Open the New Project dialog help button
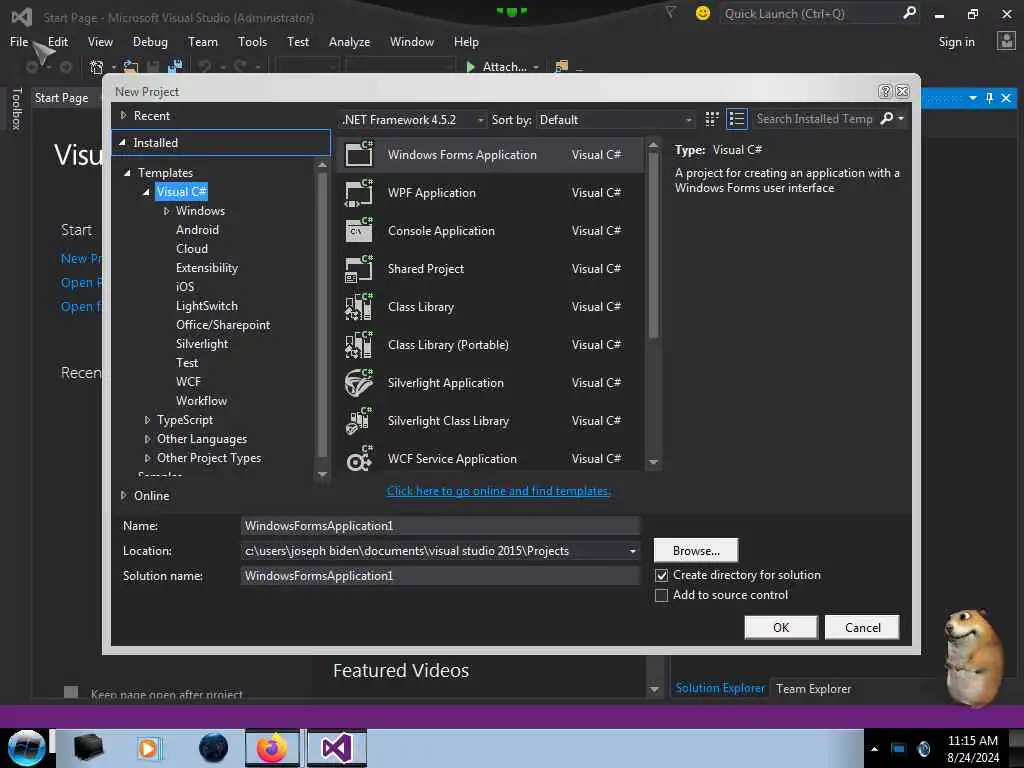The width and height of the screenshot is (1024, 768). tap(885, 91)
